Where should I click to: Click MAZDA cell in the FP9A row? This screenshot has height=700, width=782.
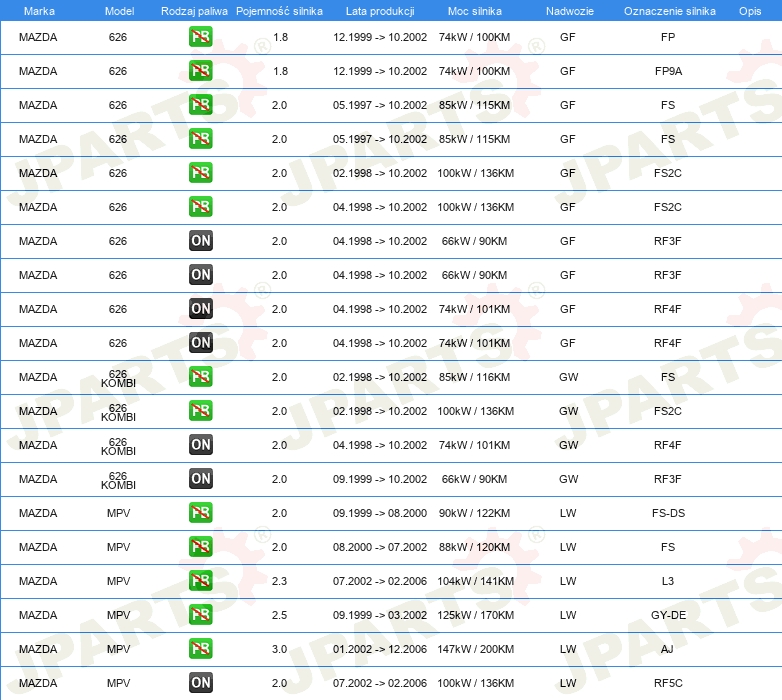(38, 71)
